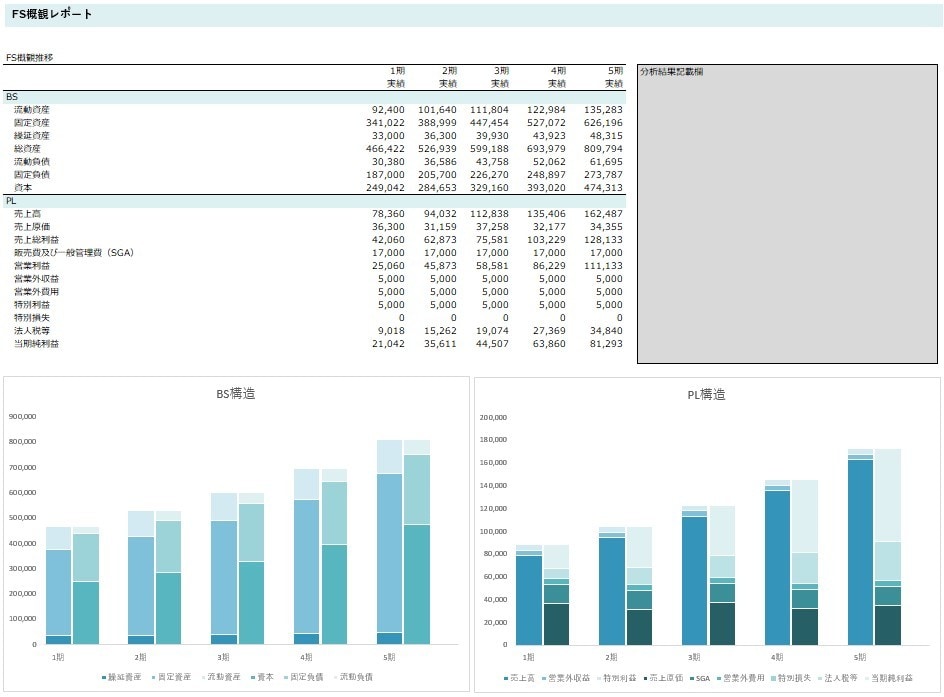Click the 売上高 legend entry in PL chart
Image resolution: width=944 pixels, height=697 pixels.
point(519,678)
